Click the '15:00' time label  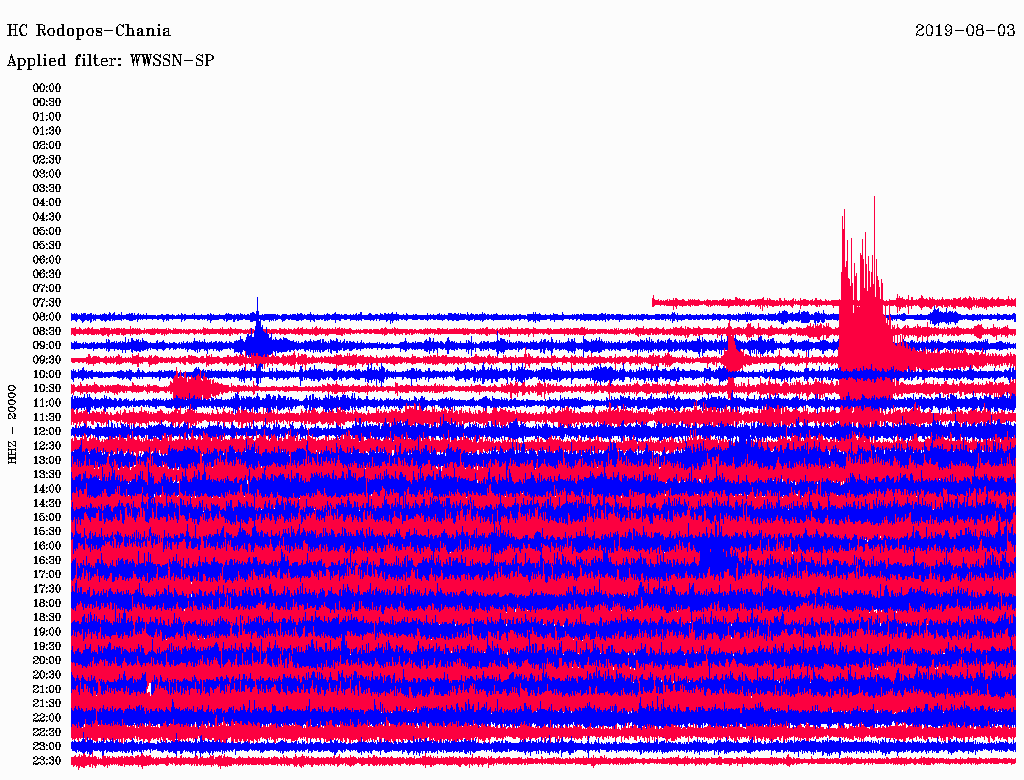coord(47,517)
